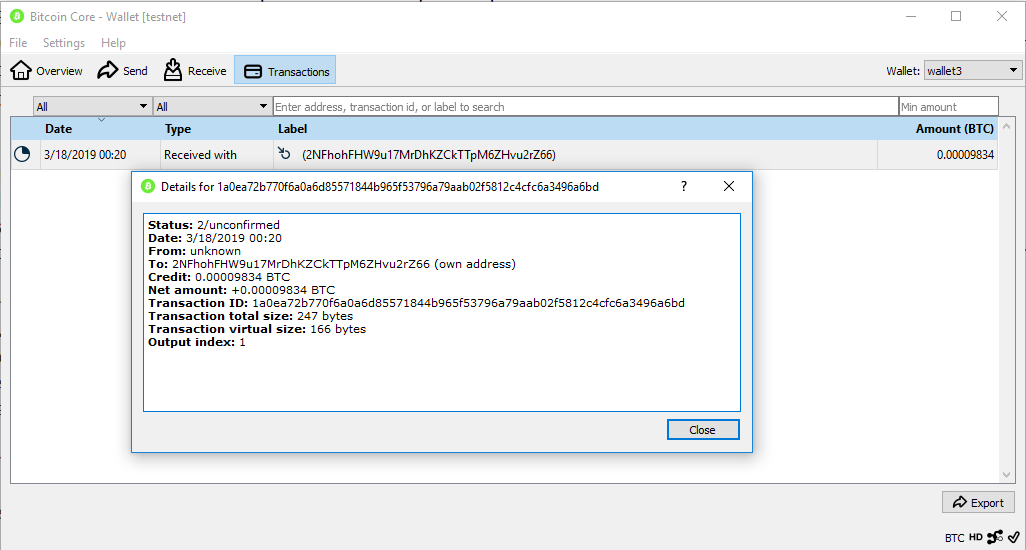Focus the address or label search field
This screenshot has width=1026, height=550.
(x=586, y=107)
